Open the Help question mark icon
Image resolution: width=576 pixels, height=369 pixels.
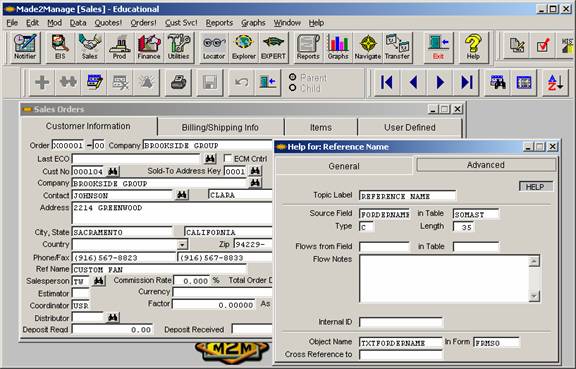pyautogui.click(x=473, y=47)
